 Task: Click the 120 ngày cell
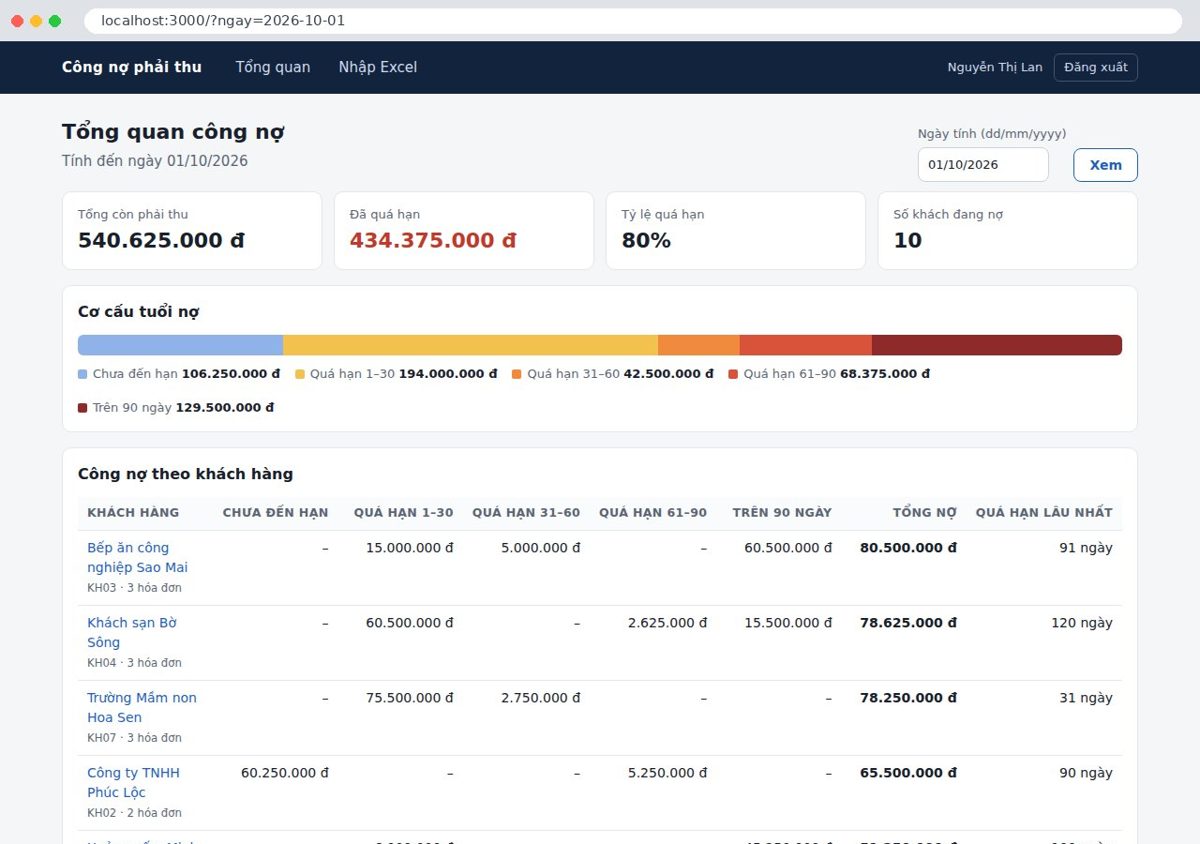pos(1082,623)
